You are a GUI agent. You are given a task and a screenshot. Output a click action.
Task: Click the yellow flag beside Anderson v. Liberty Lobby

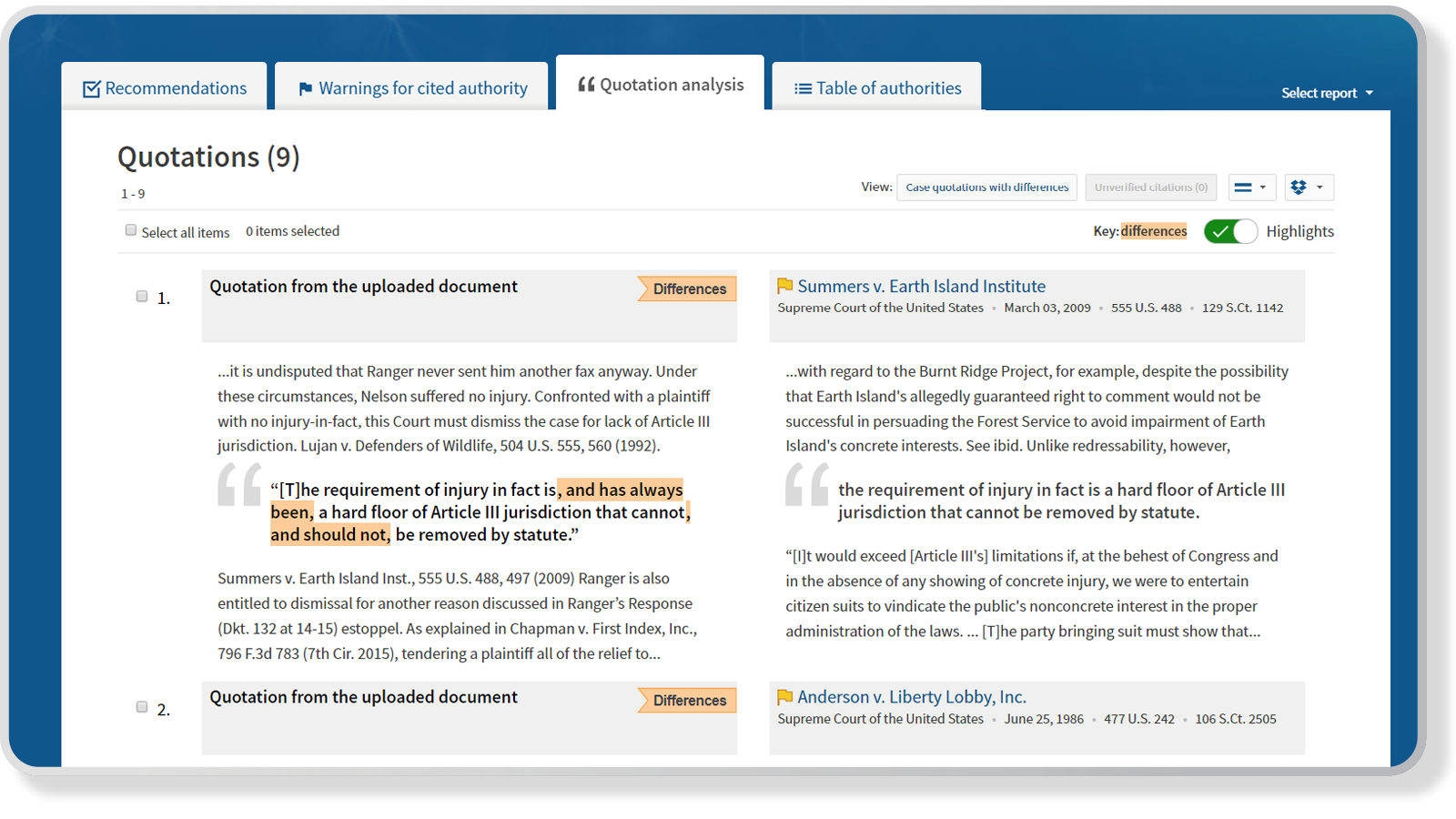784,697
